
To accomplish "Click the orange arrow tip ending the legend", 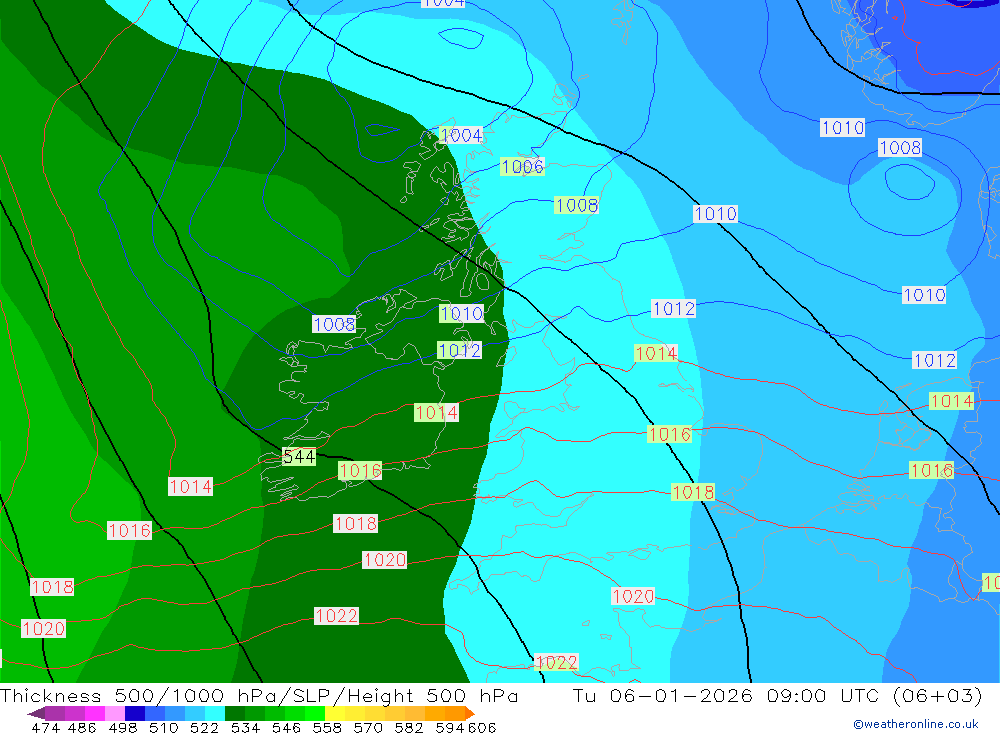I will coord(470,713).
